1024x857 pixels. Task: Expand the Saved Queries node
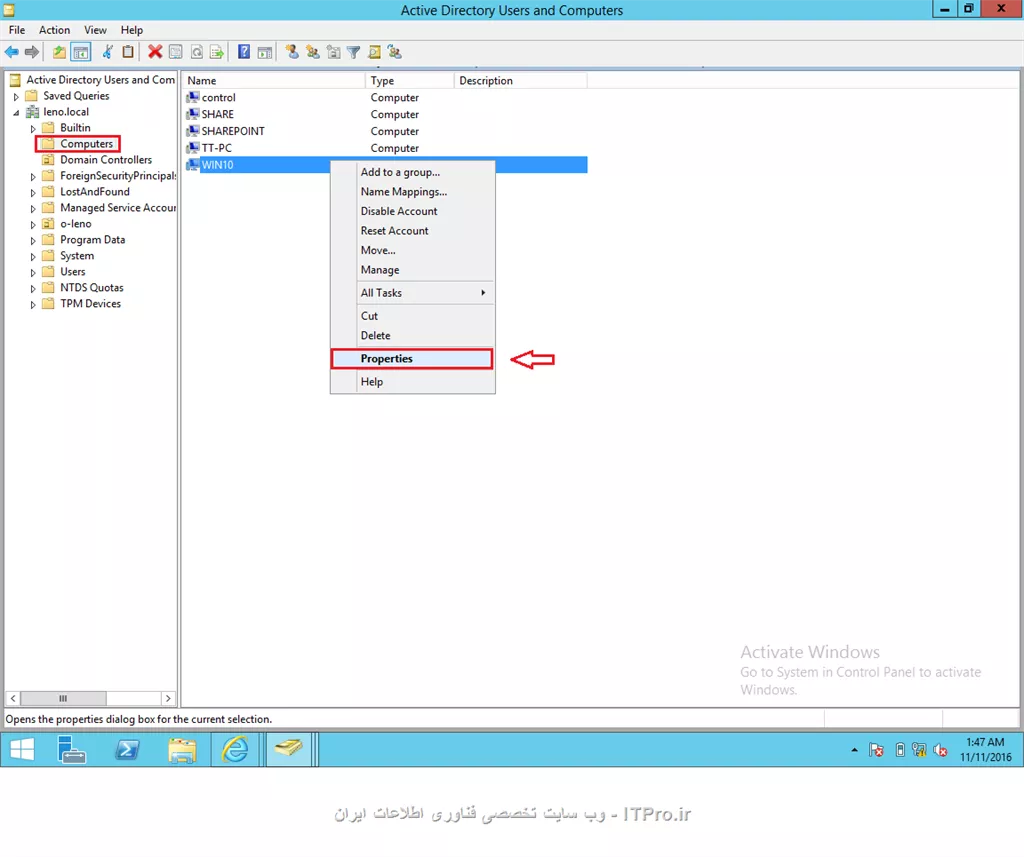[16, 97]
